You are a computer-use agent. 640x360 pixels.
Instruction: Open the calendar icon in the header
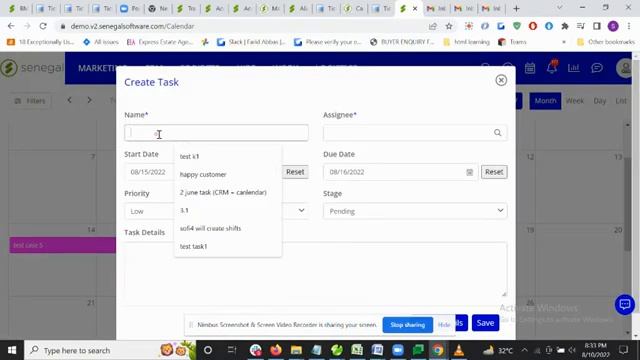530,68
